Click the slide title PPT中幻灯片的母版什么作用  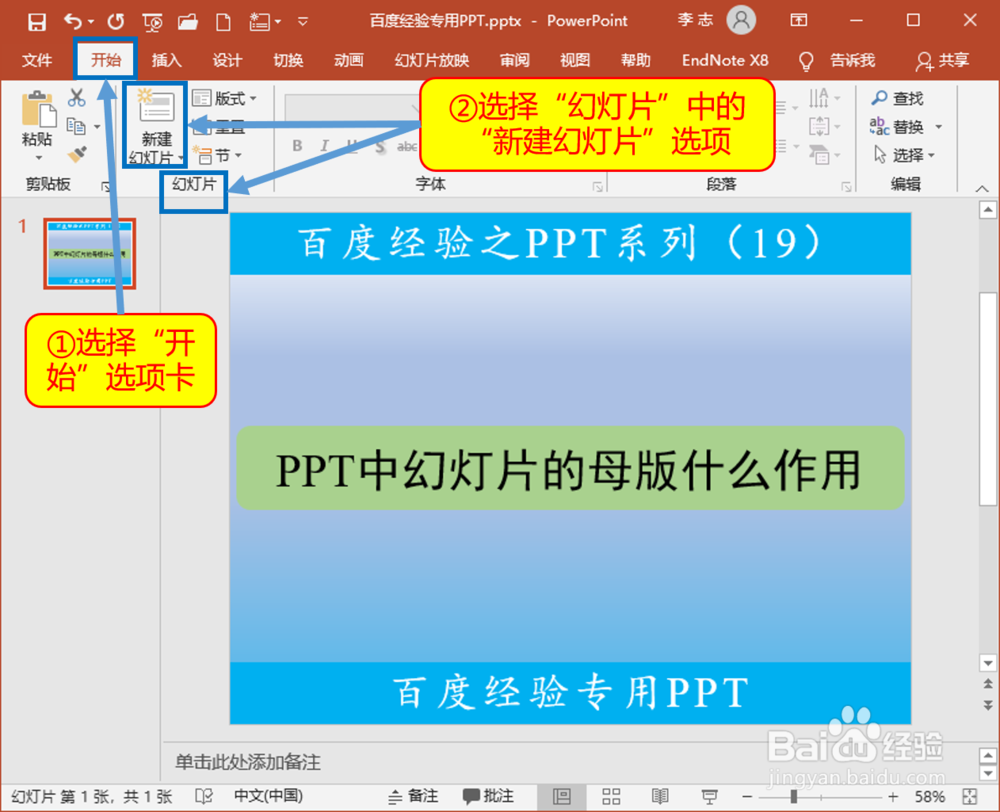click(569, 470)
